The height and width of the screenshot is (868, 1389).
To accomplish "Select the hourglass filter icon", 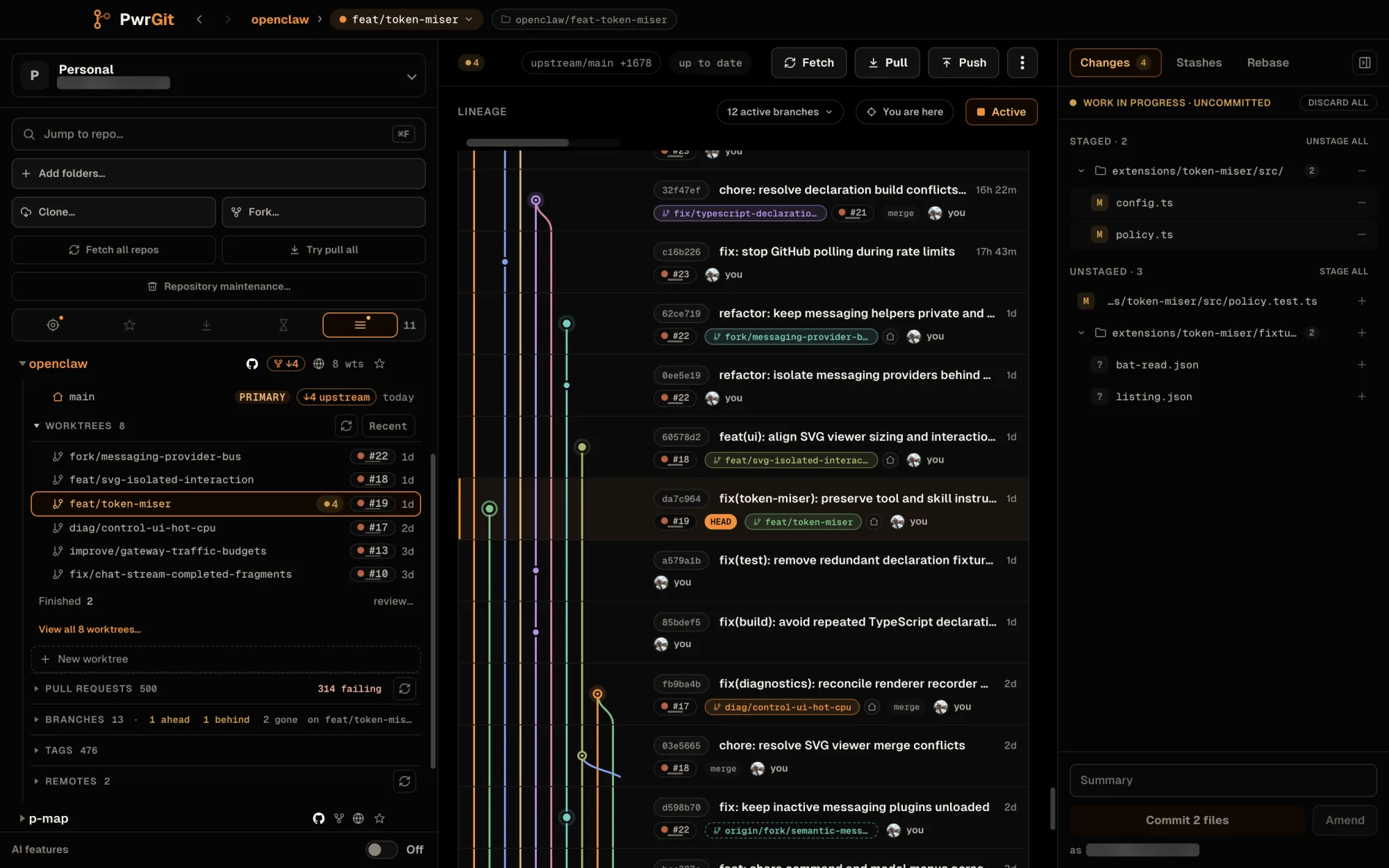I will (x=283, y=325).
